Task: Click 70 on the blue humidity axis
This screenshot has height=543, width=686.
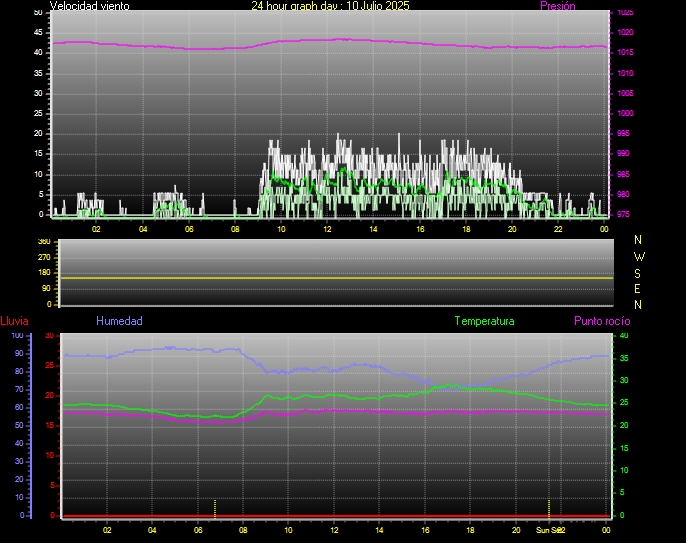Action: tap(19, 389)
